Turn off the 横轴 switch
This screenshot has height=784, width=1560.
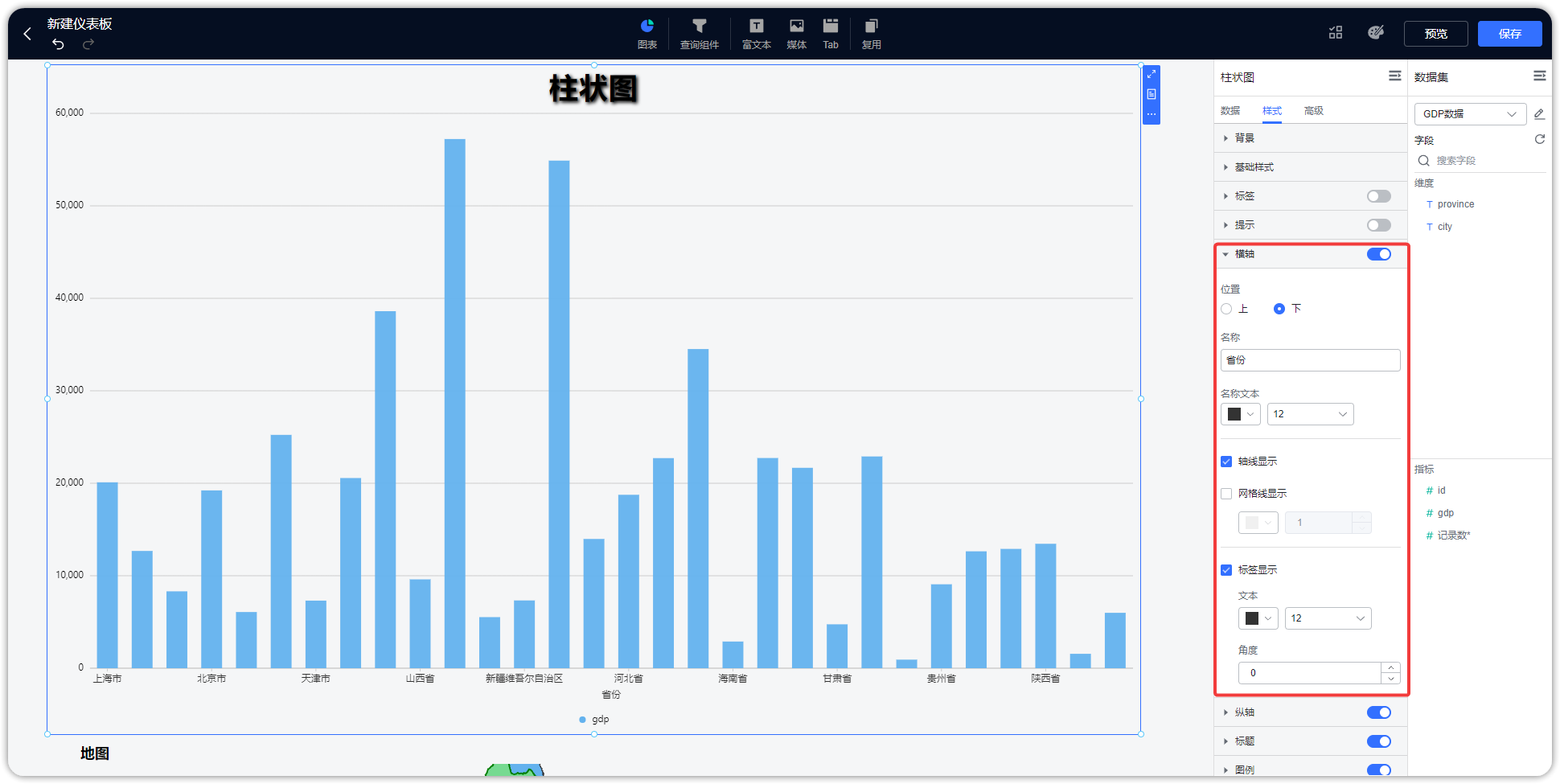(x=1379, y=254)
